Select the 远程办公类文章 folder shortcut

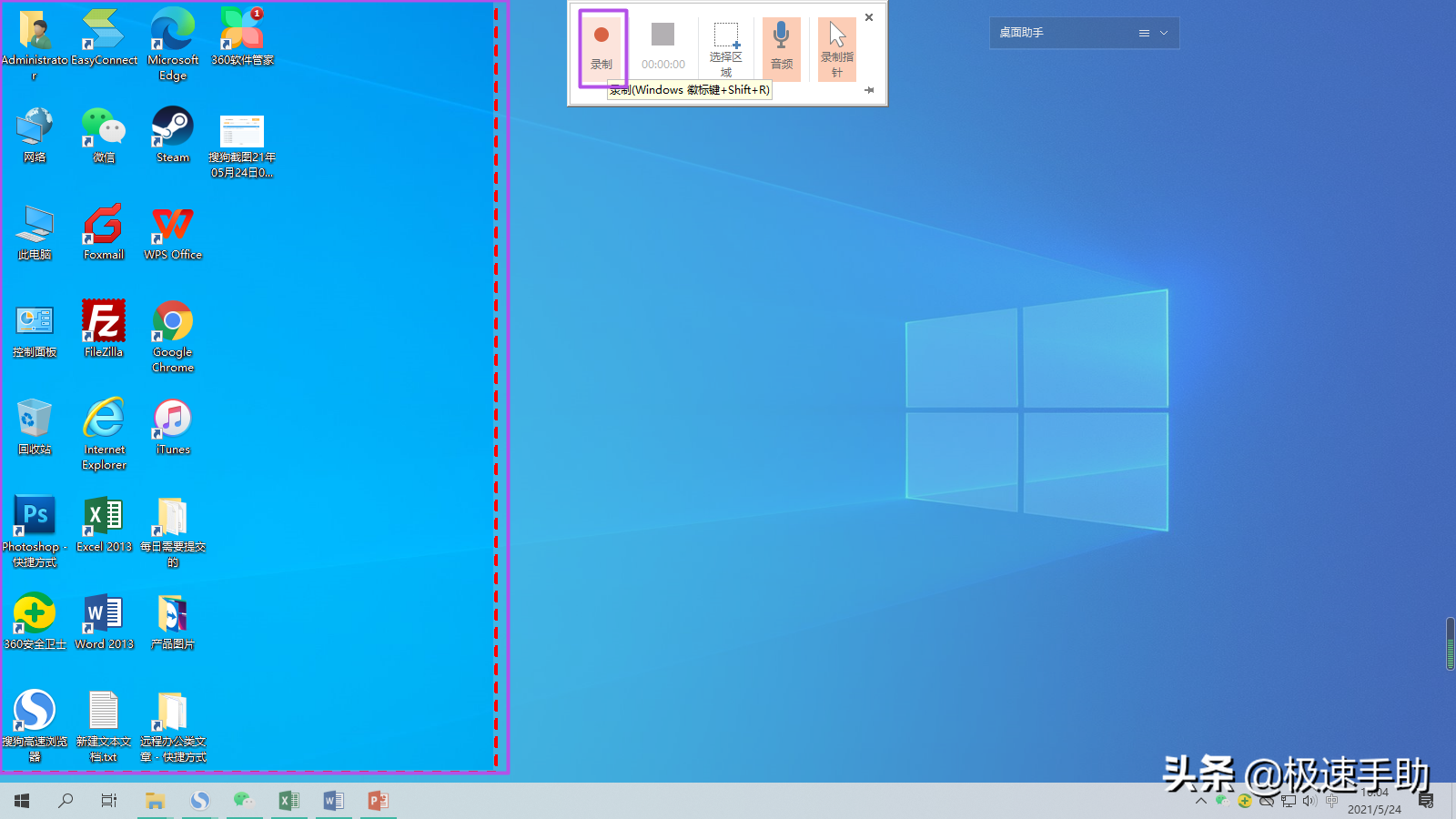pos(173,725)
